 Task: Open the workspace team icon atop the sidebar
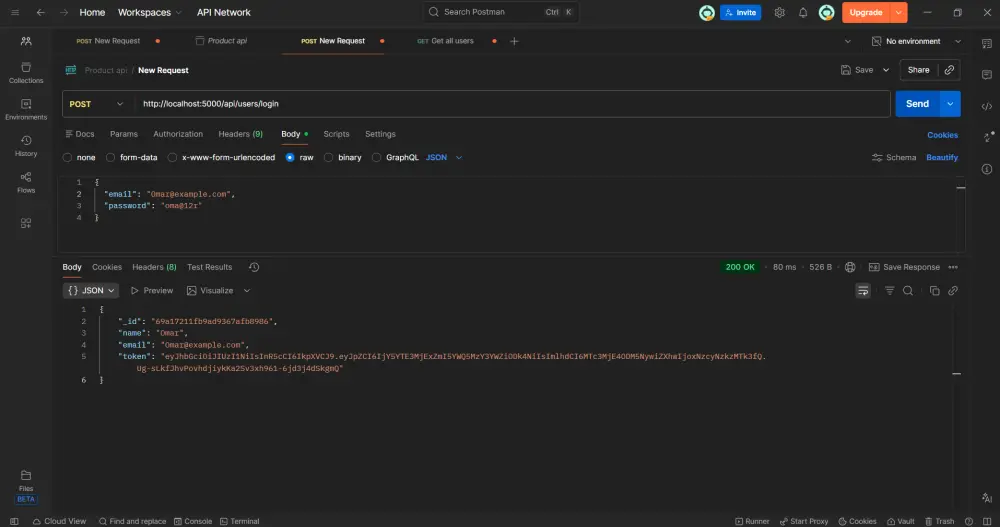[26, 41]
